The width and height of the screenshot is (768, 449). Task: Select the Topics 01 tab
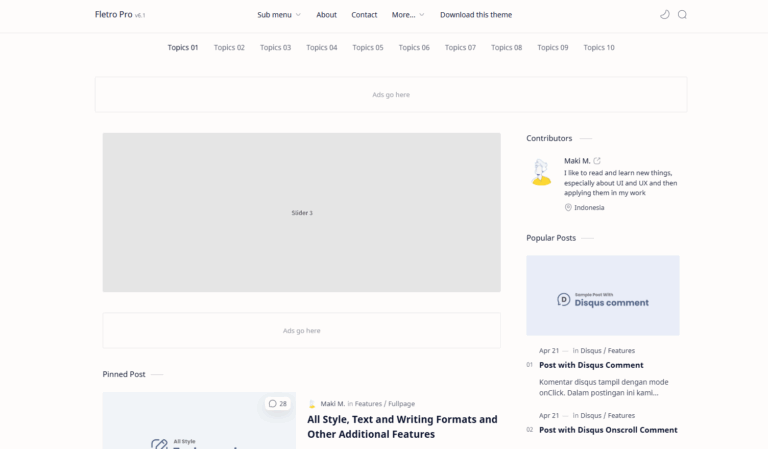183,48
